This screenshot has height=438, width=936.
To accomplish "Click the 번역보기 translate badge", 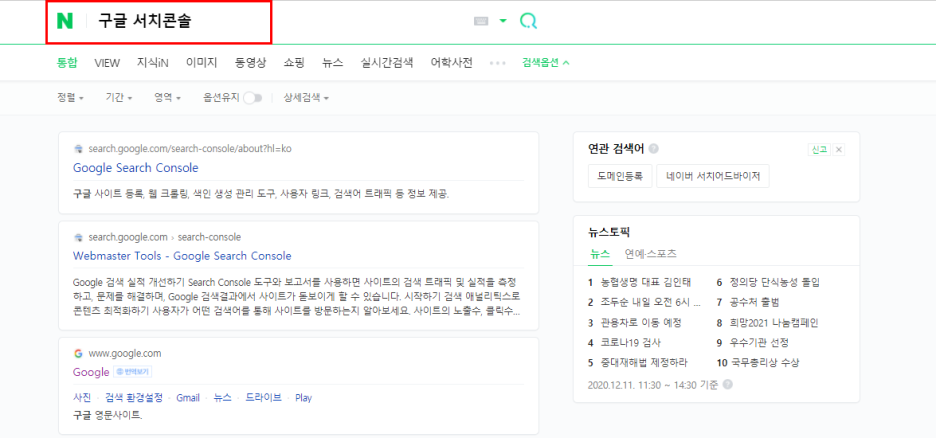I will (133, 372).
